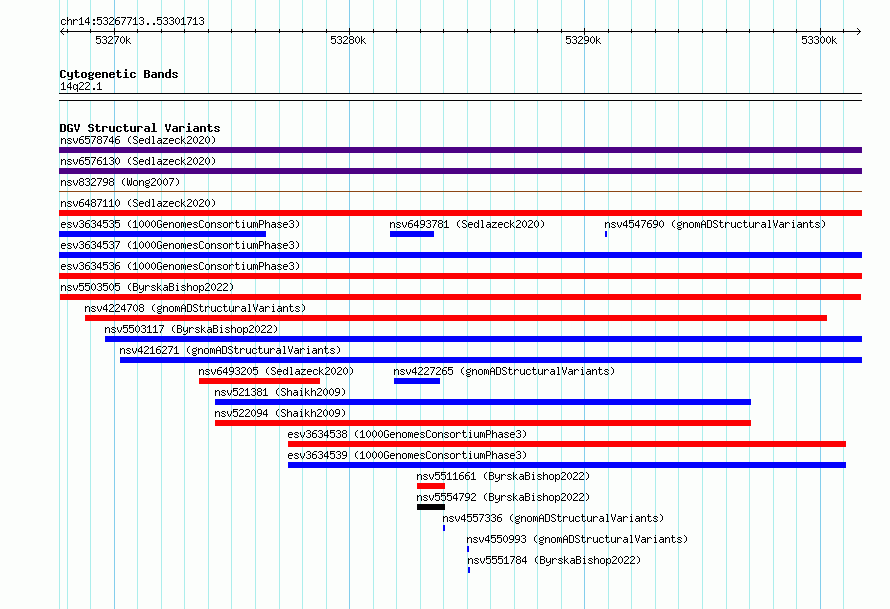The image size is (890, 609).
Task: Open esv3634537 variant label
Action: tap(180, 245)
